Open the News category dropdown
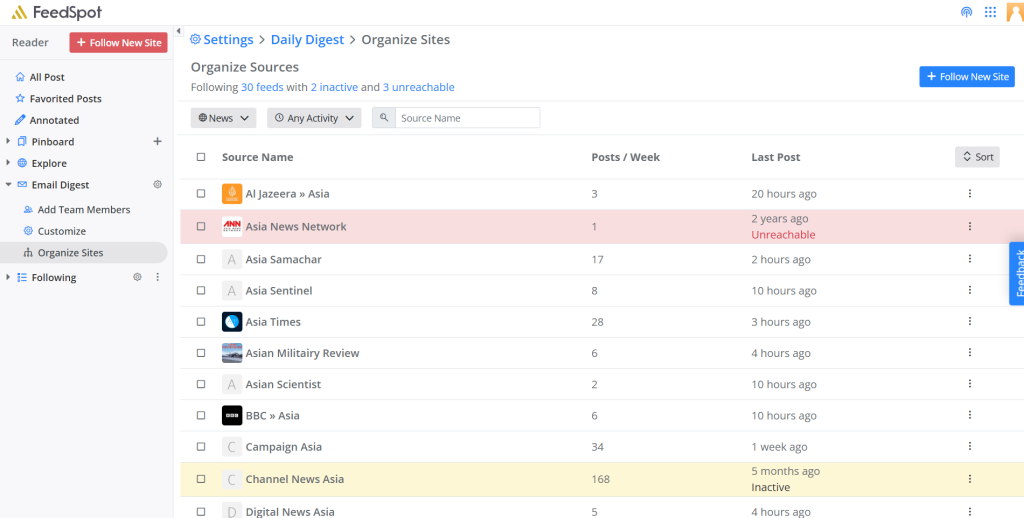This screenshot has height=518, width=1024. click(x=223, y=118)
